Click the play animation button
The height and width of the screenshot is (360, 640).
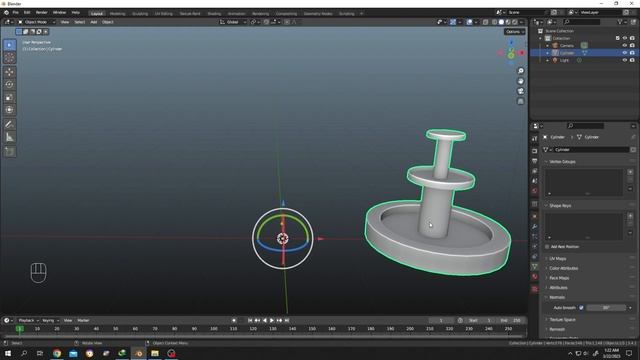coord(272,320)
